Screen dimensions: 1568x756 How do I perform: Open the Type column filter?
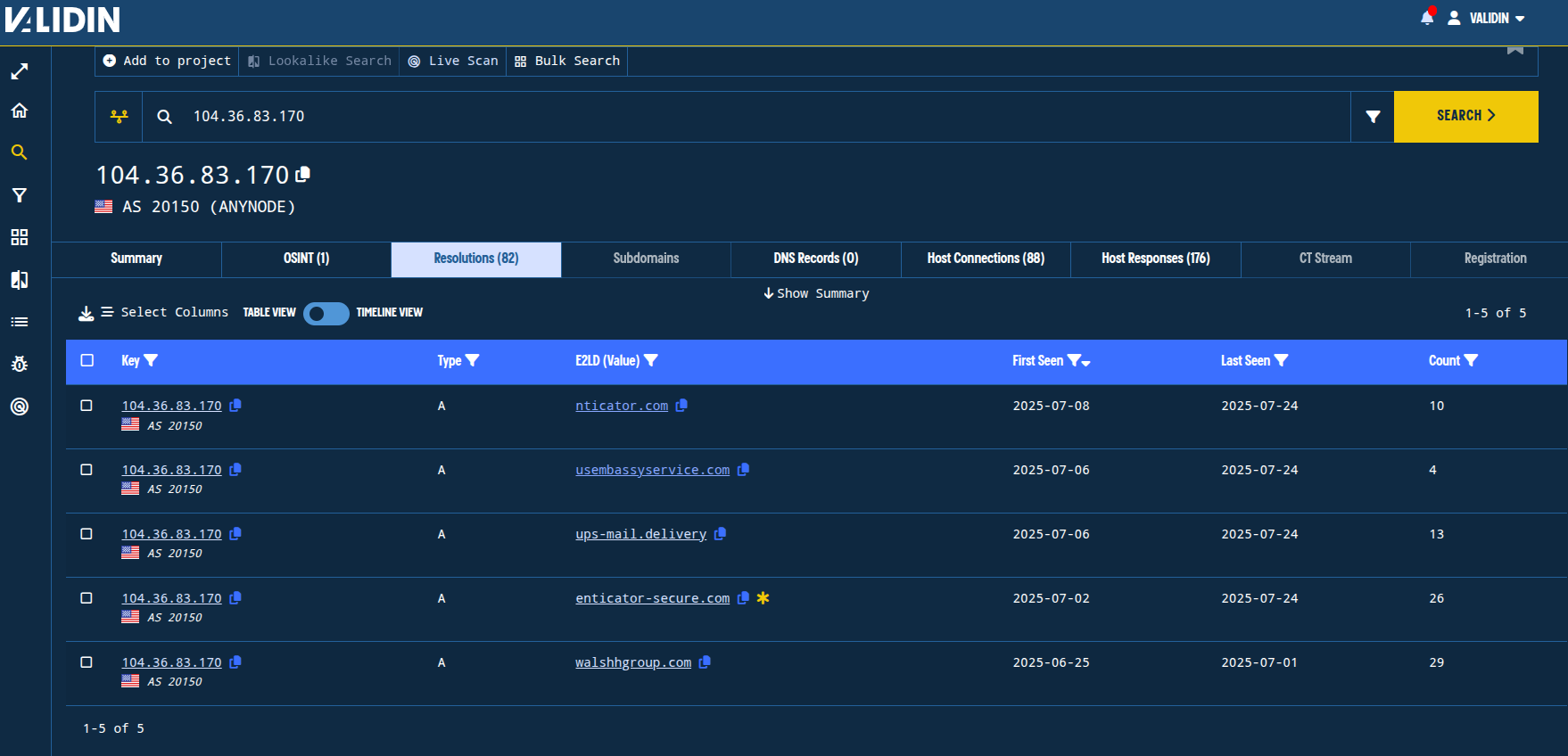click(x=473, y=360)
